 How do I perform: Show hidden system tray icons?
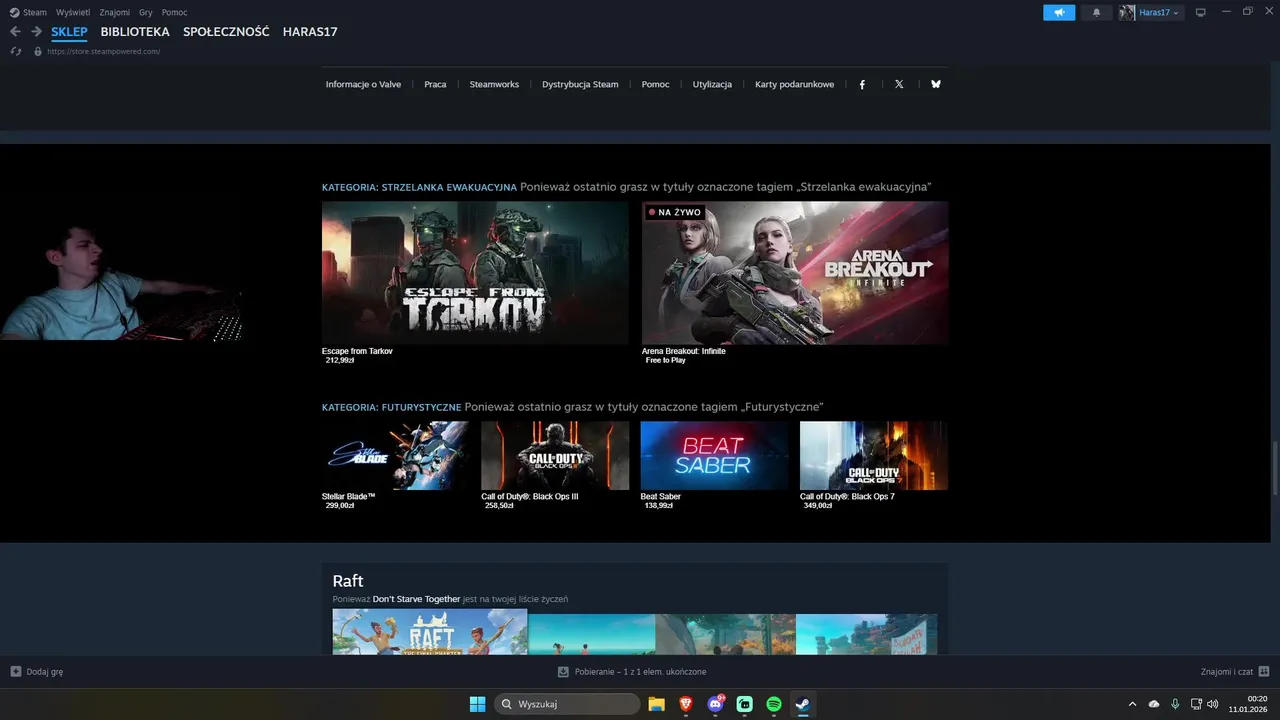point(1132,704)
